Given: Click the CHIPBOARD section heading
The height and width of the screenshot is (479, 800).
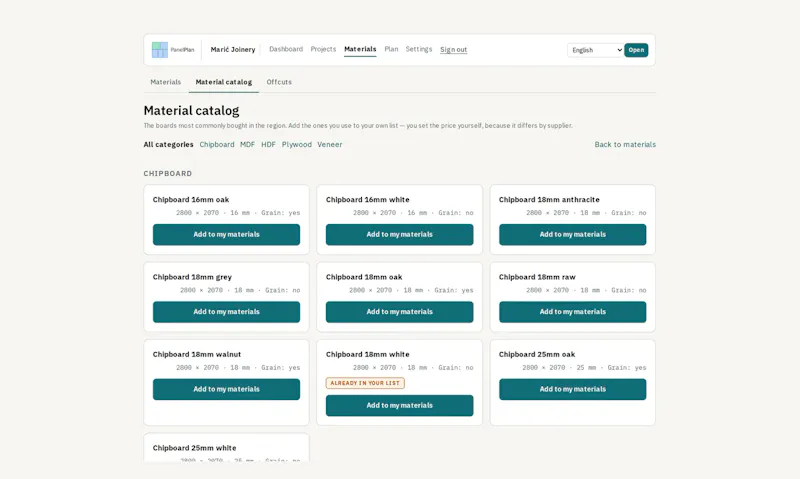Looking at the screenshot, I should tap(168, 173).
